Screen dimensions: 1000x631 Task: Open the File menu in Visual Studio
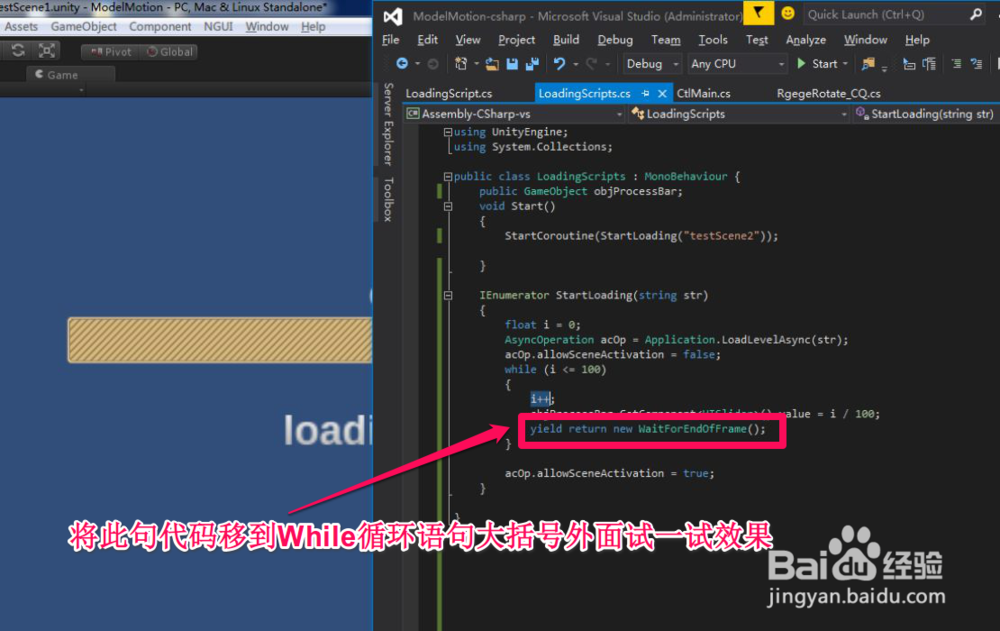click(390, 39)
